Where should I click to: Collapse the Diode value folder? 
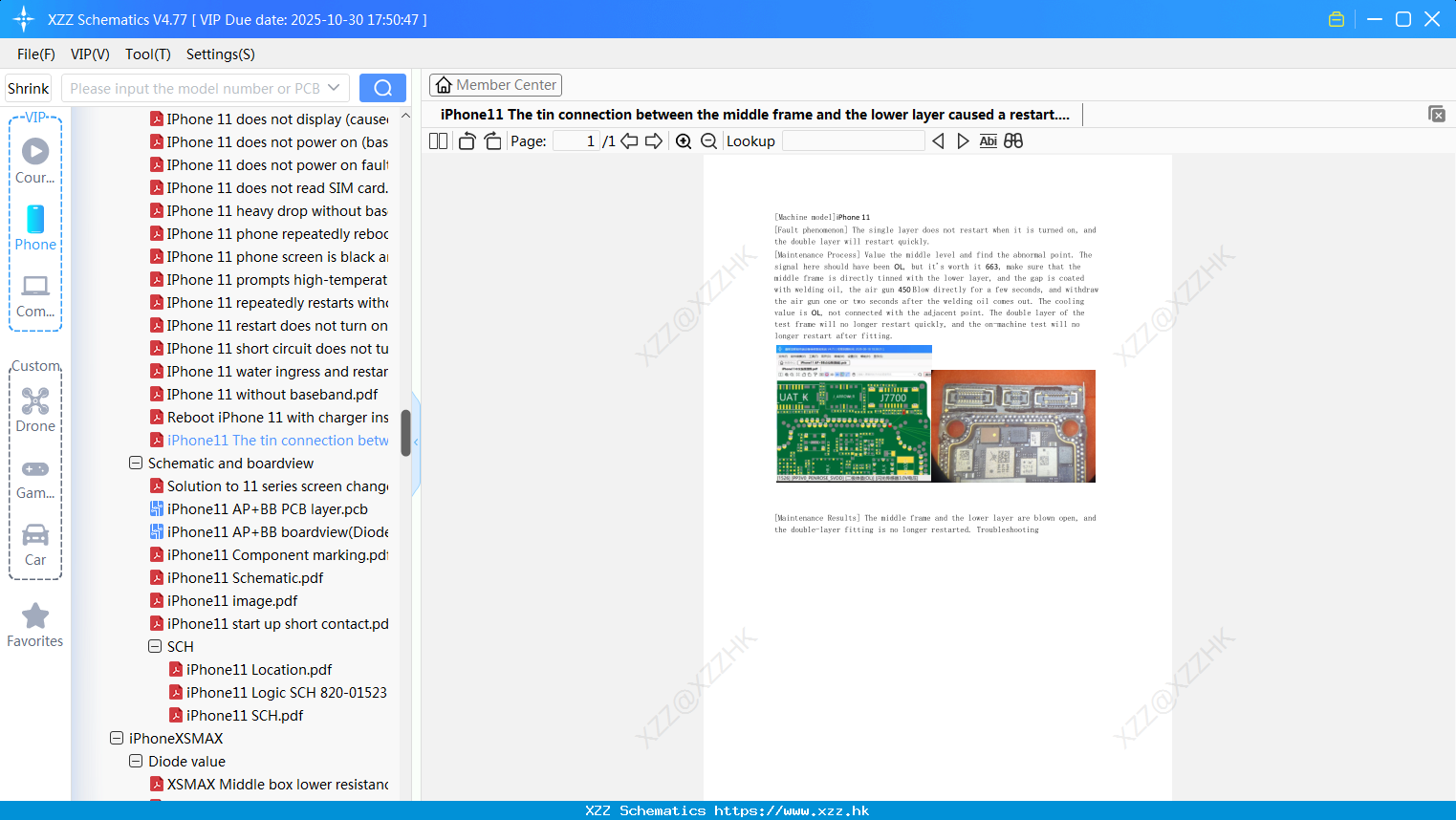point(136,761)
